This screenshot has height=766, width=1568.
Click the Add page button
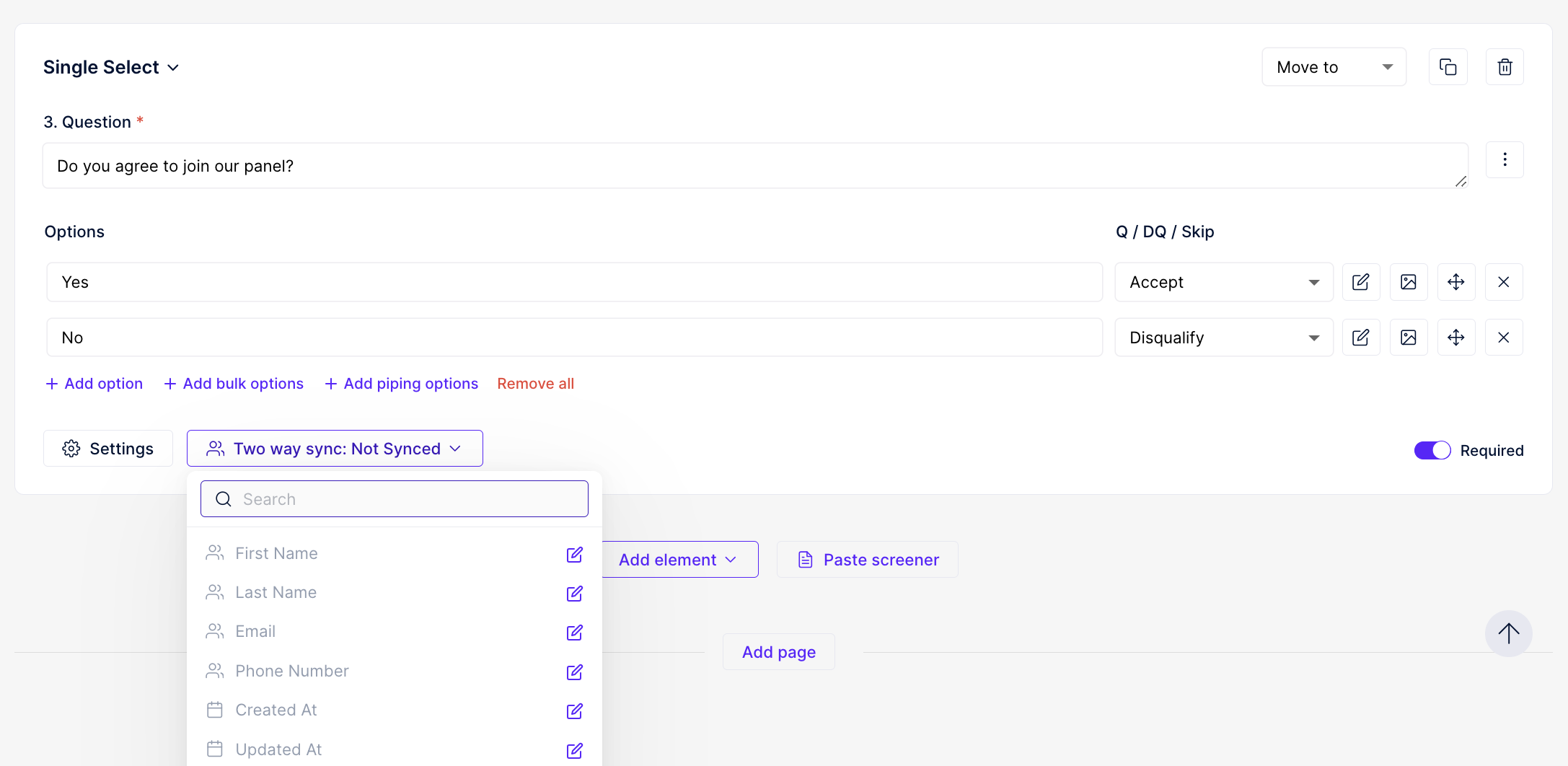pos(779,652)
